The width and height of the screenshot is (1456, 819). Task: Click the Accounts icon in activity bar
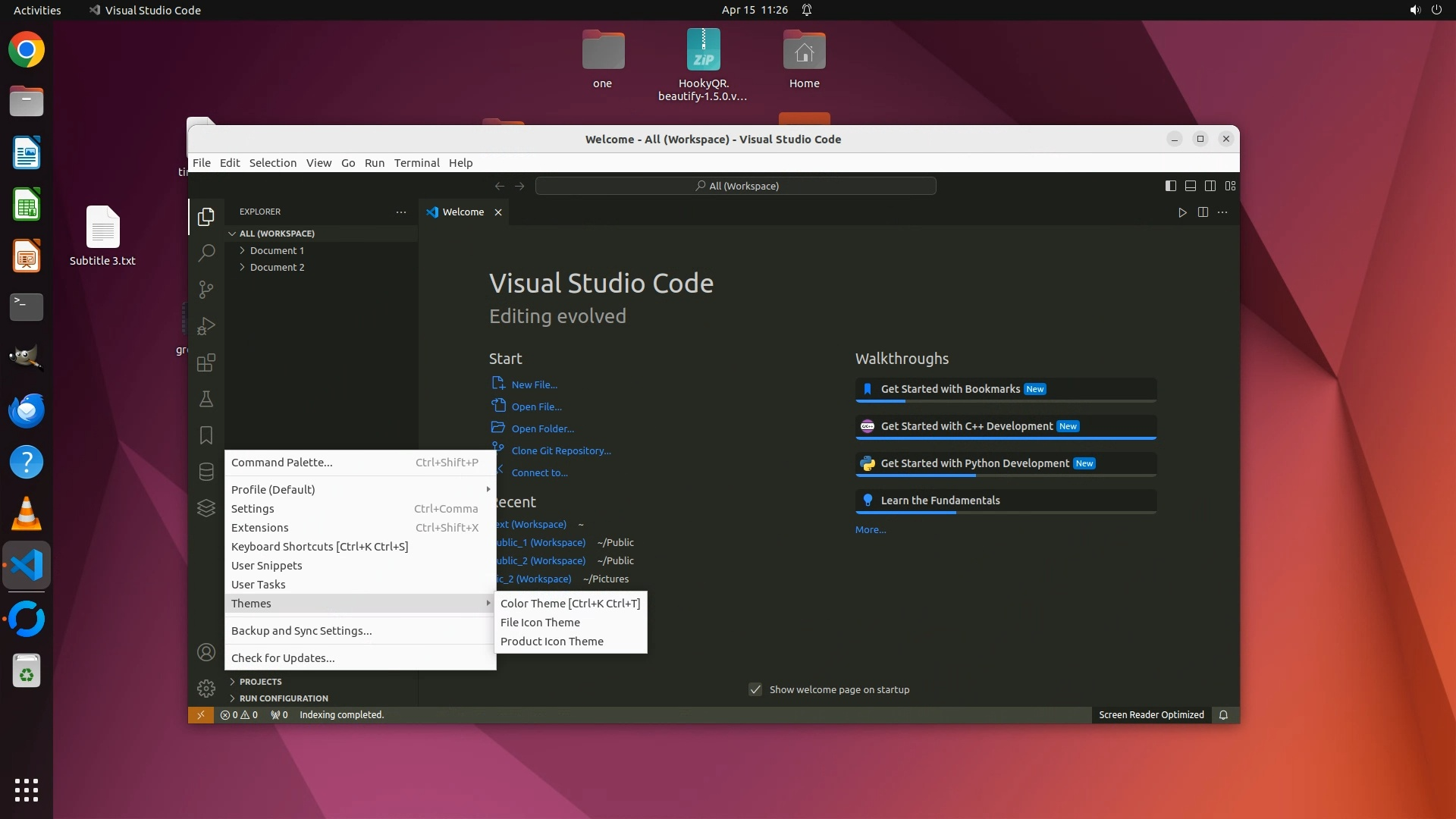click(206, 652)
